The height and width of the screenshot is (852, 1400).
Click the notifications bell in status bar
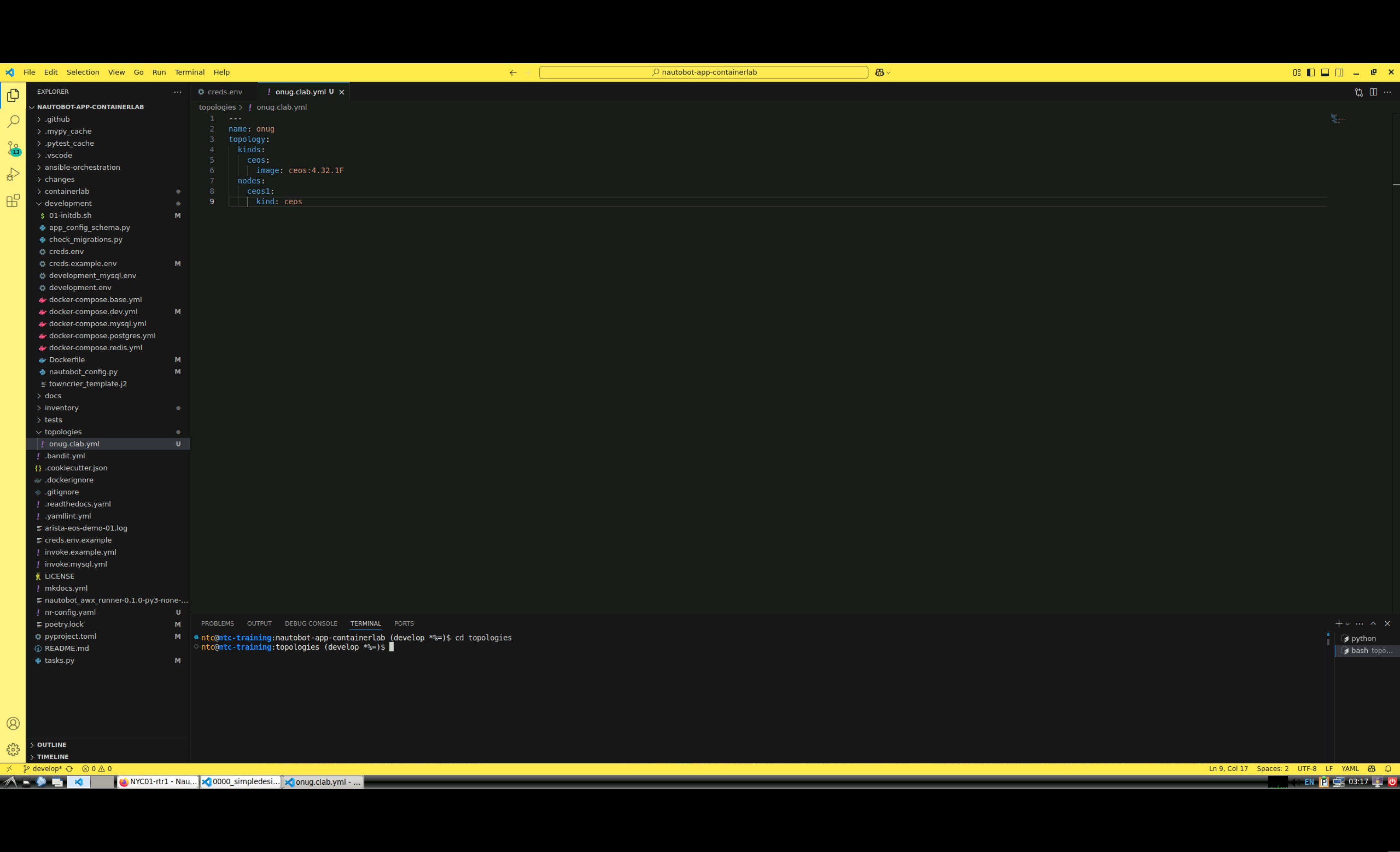coord(1388,769)
